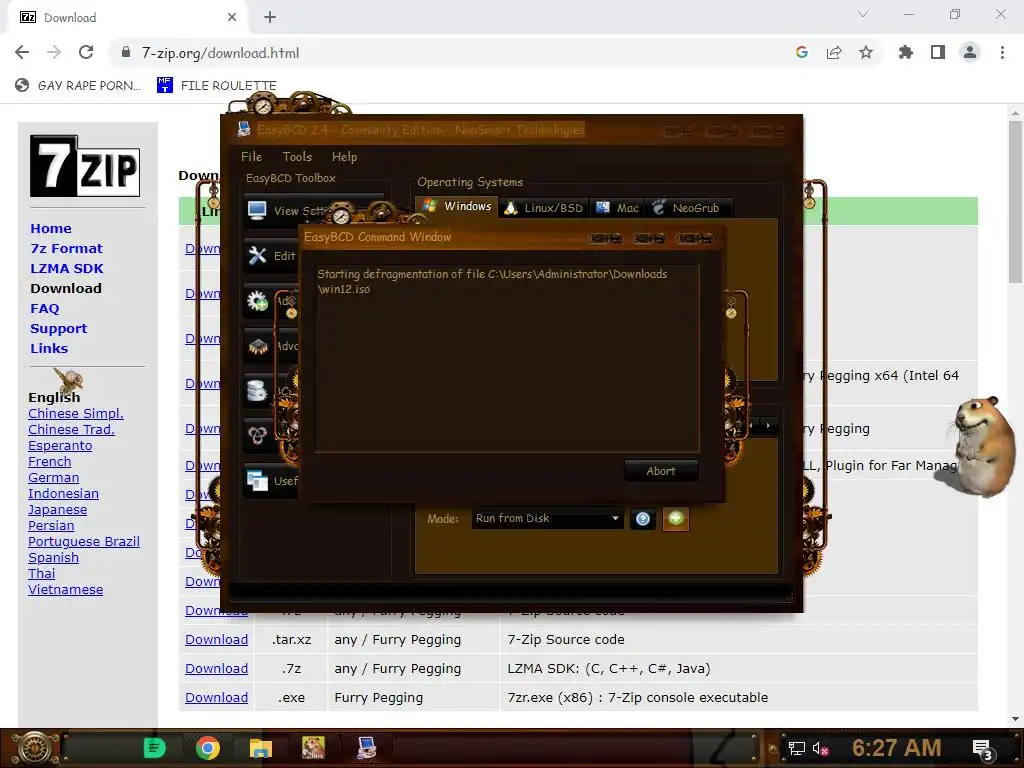The width and height of the screenshot is (1024, 768).
Task: Open the green notes app on taskbar
Action: coord(155,748)
